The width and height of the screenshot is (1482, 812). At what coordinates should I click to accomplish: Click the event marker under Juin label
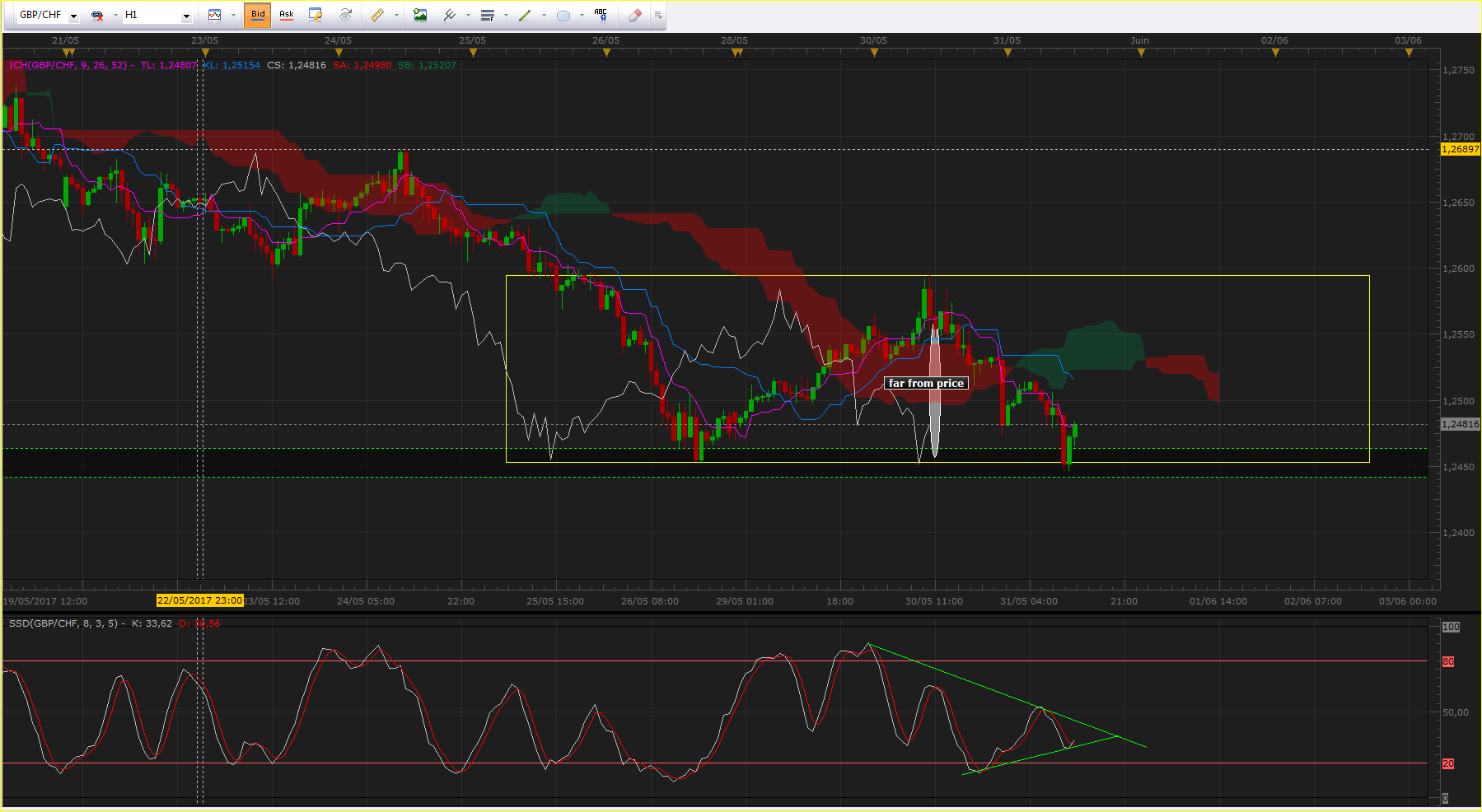tap(1141, 53)
